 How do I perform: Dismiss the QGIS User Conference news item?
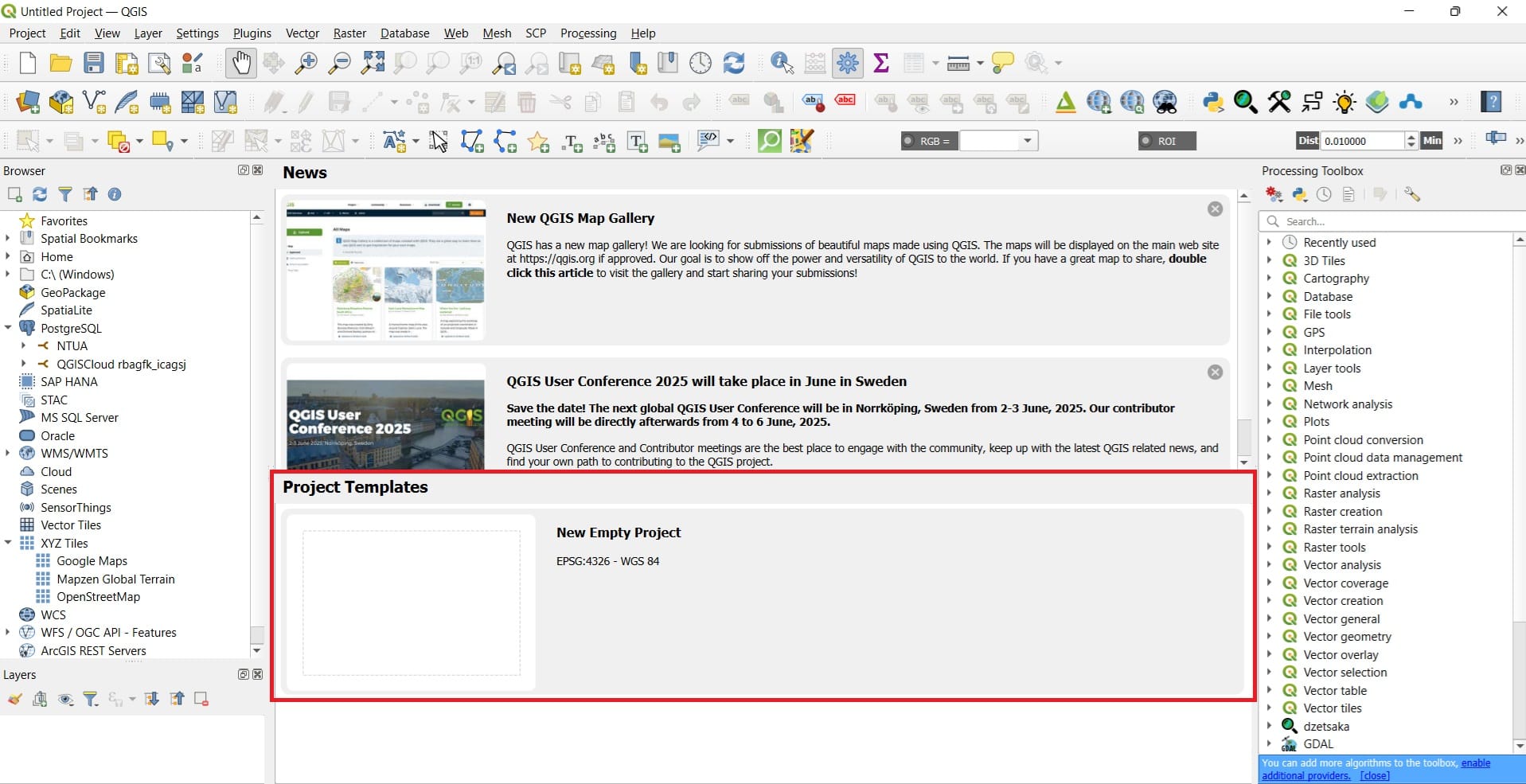point(1215,372)
